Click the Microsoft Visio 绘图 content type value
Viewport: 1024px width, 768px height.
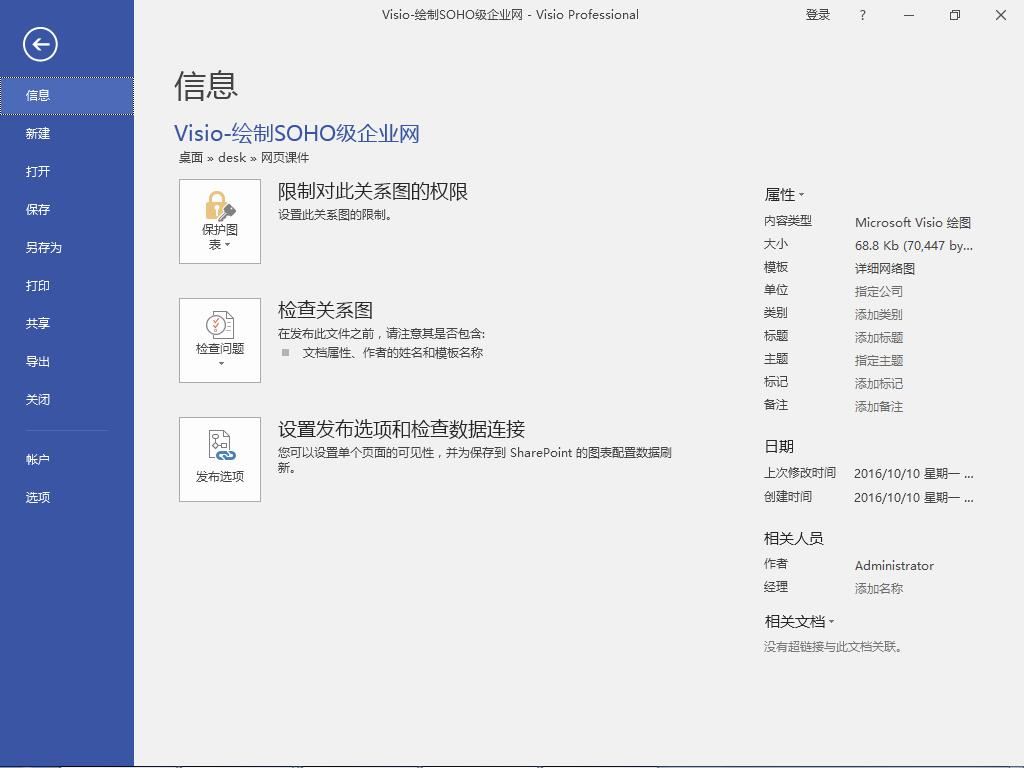click(912, 223)
